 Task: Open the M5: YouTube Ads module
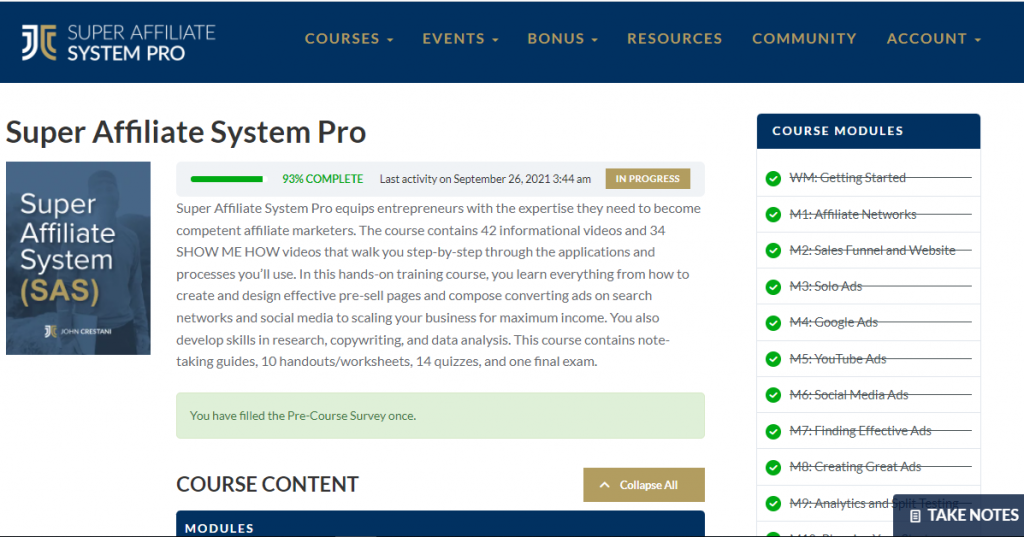point(837,359)
